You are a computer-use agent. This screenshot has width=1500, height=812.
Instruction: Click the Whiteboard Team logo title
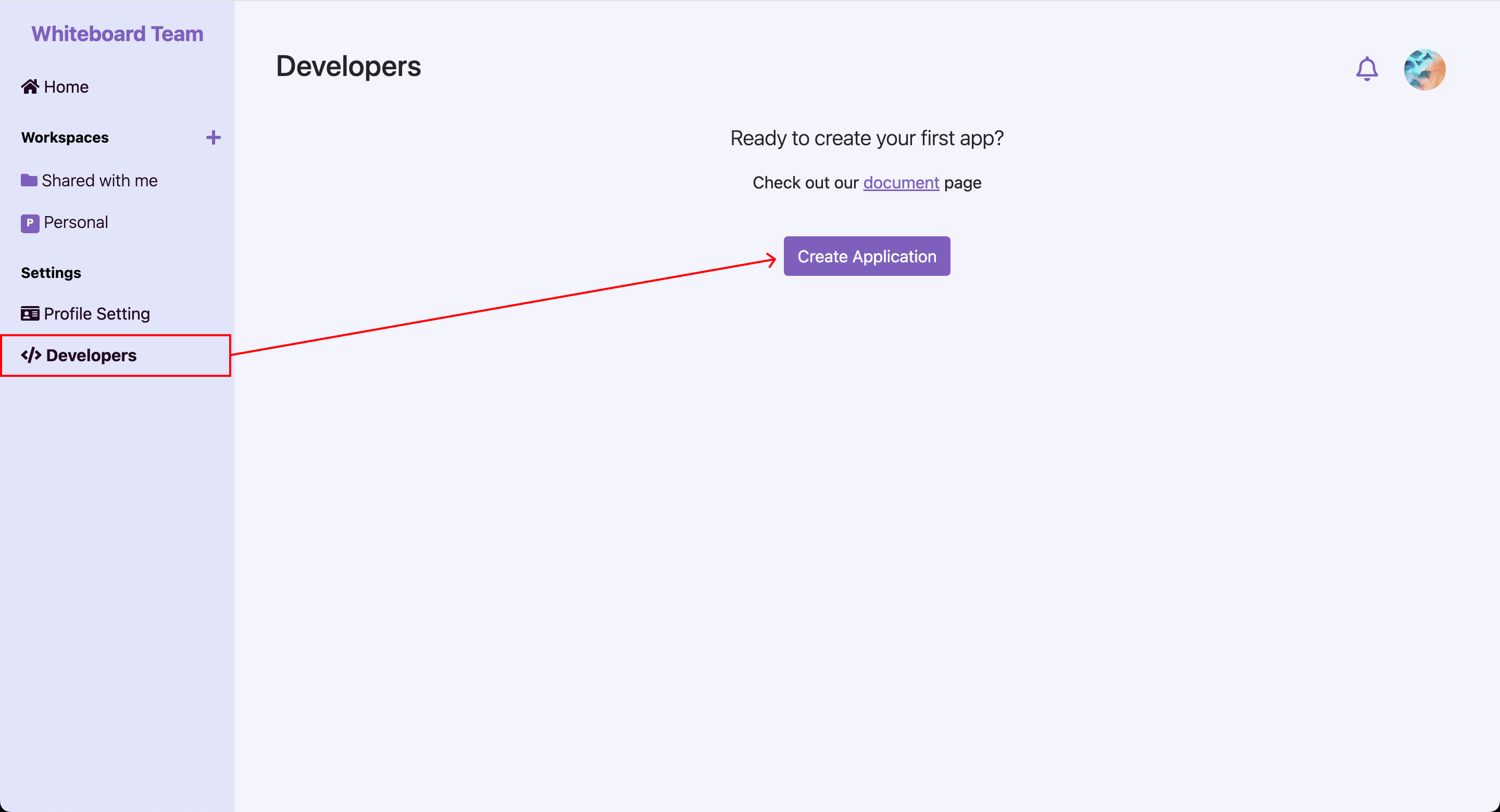(x=117, y=34)
